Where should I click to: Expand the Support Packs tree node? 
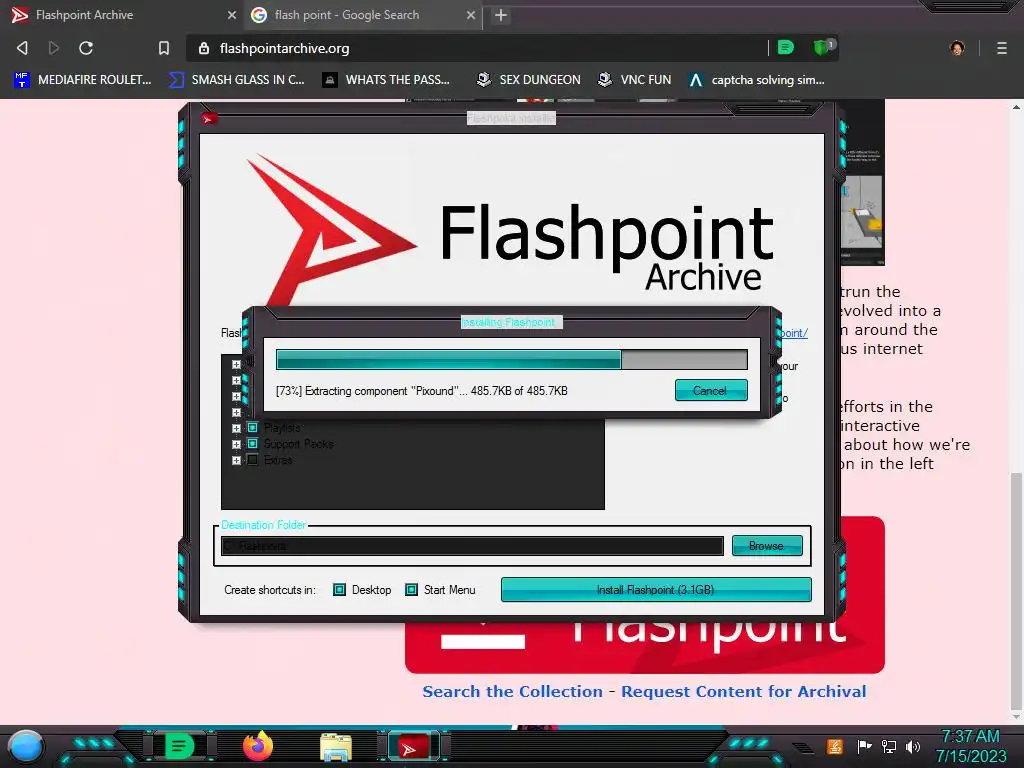236,444
